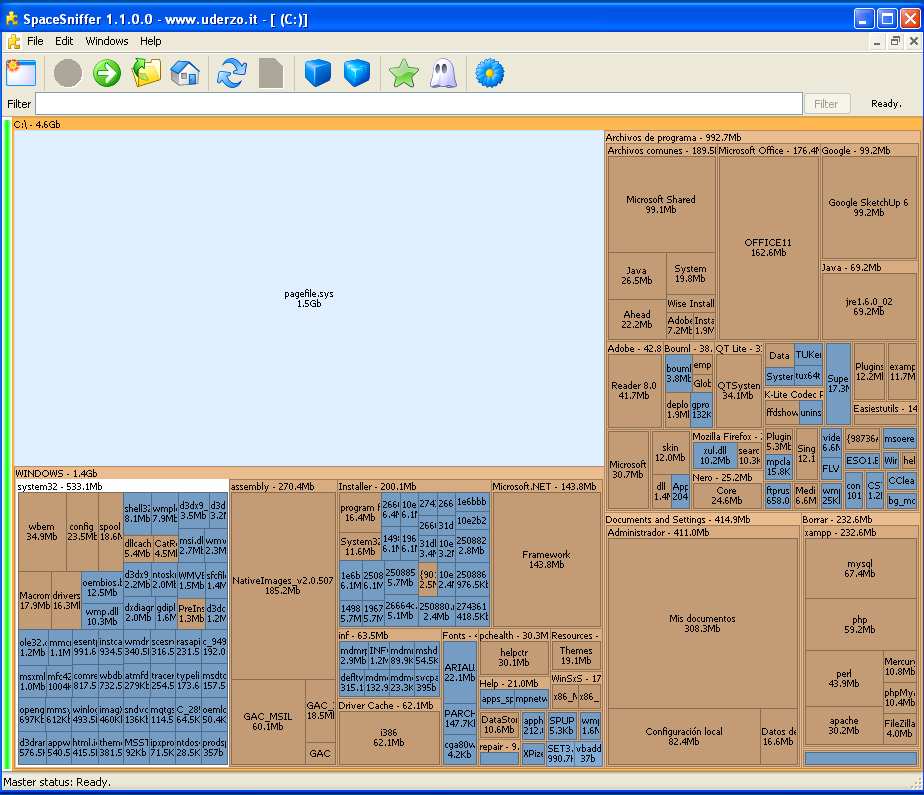The width and height of the screenshot is (924, 795).
Task: Click the Filter button
Action: (x=826, y=104)
